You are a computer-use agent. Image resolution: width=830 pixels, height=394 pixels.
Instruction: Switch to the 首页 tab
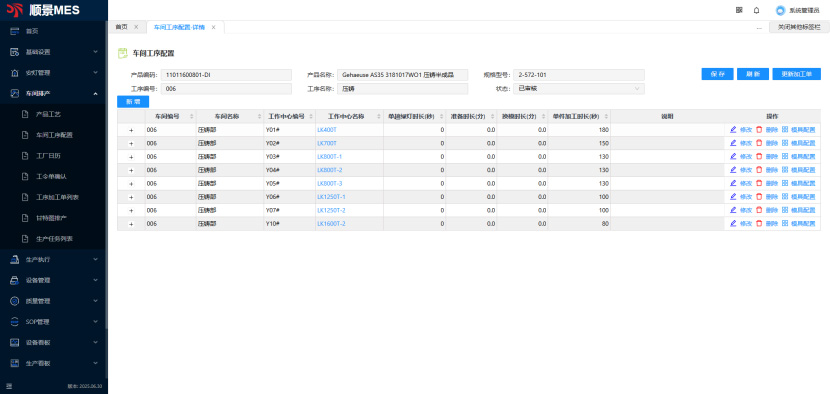pyautogui.click(x=122, y=27)
